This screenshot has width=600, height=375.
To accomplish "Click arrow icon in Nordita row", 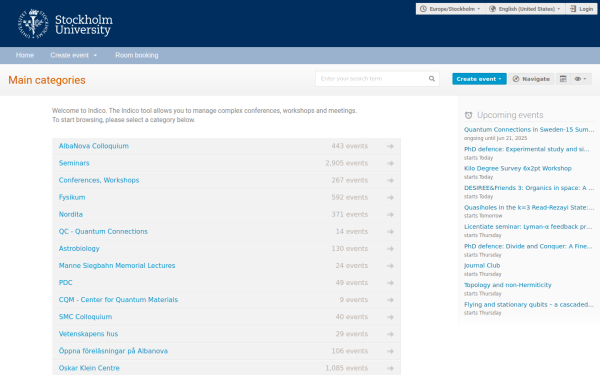I will [390, 215].
